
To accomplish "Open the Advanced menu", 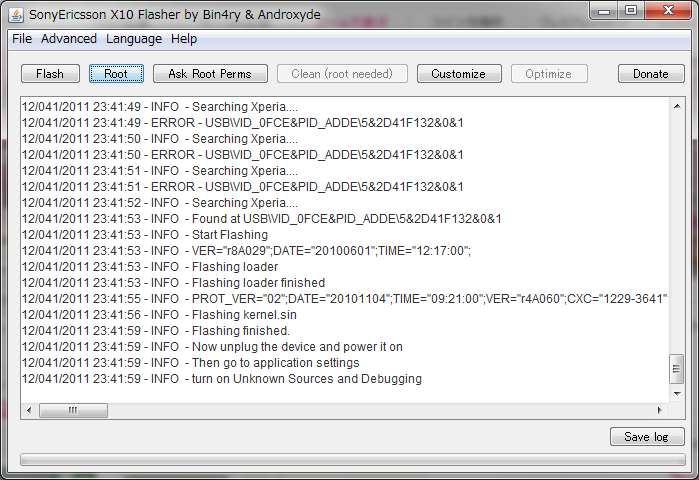I will click(x=69, y=39).
